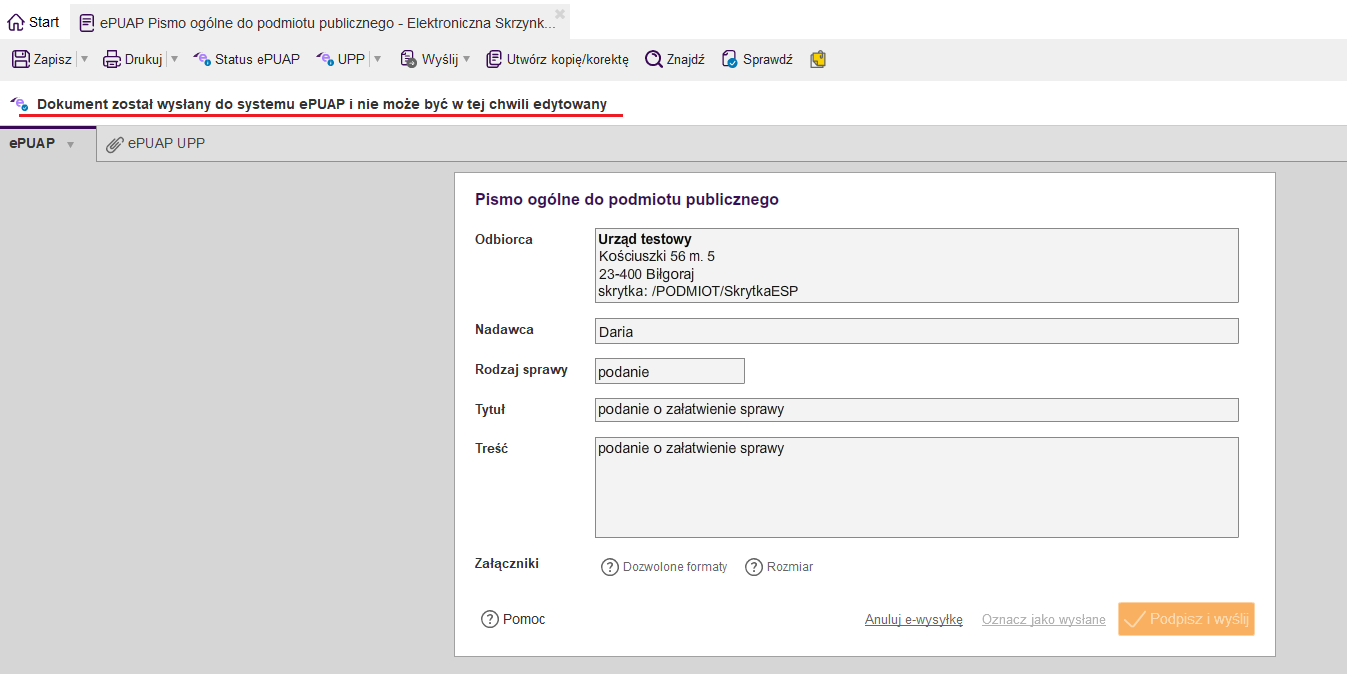Click the Sprawdź verify button
This screenshot has height=674, width=1347.
(757, 59)
